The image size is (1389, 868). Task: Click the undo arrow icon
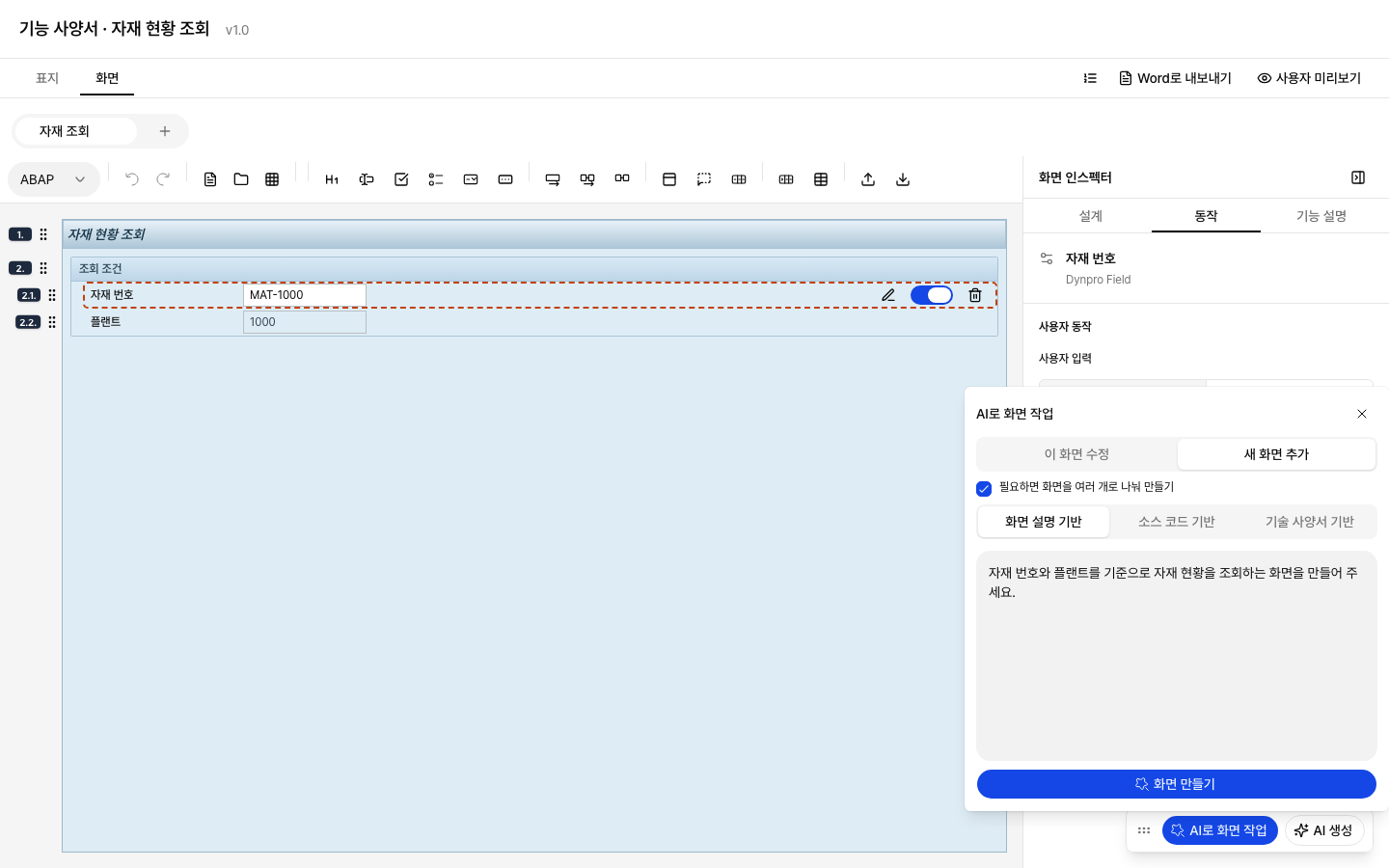[132, 179]
